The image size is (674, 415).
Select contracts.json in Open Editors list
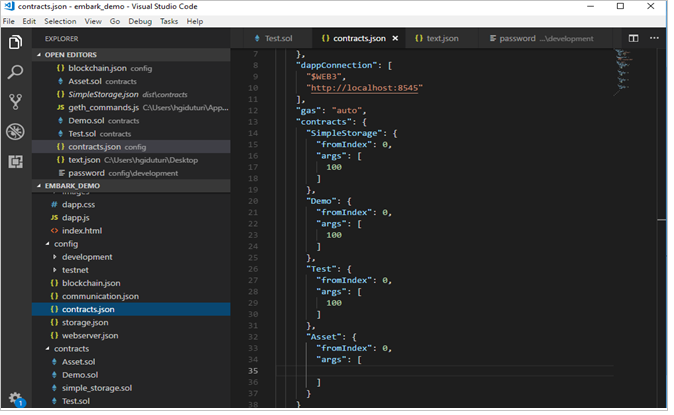[132, 148]
